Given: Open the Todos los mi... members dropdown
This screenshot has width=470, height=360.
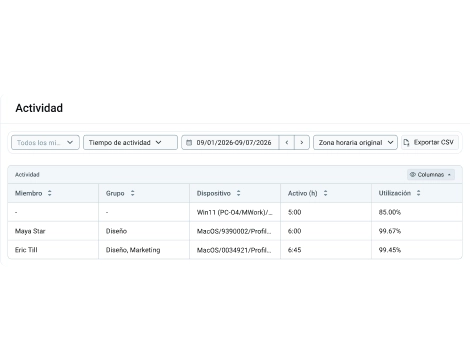Looking at the screenshot, I should pyautogui.click(x=45, y=142).
